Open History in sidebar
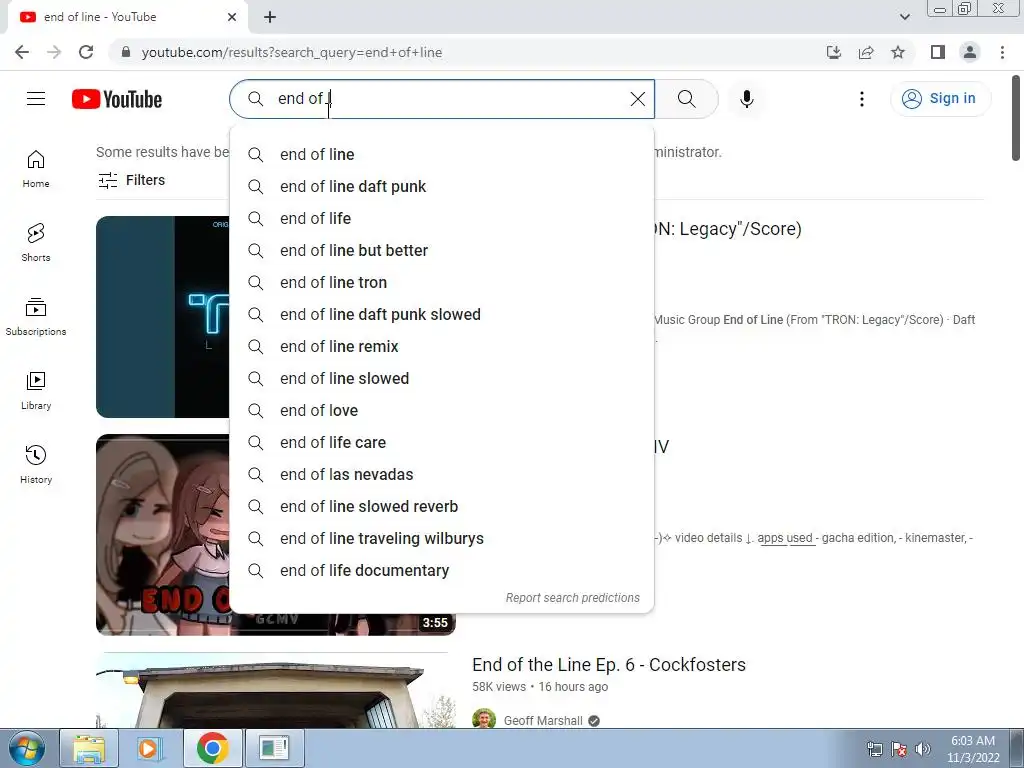Screen dimensions: 1024x768 tap(36, 464)
